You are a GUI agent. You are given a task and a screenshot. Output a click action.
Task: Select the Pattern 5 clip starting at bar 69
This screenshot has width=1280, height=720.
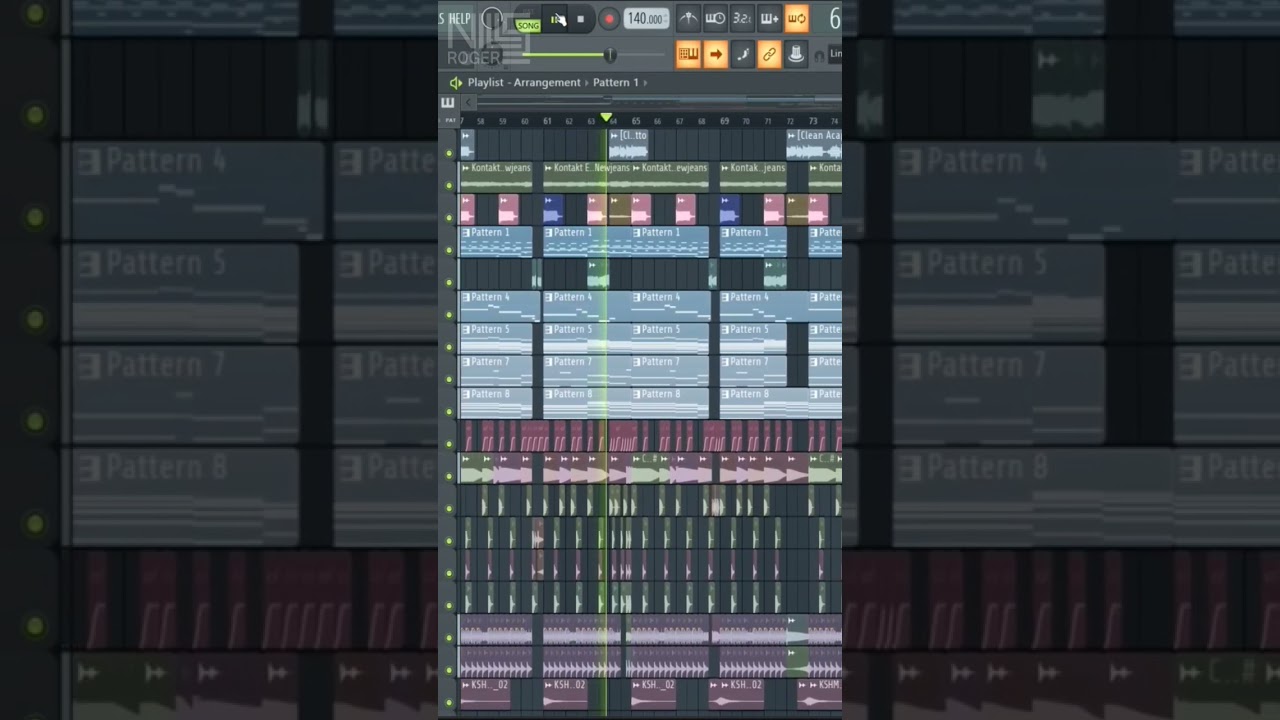tap(753, 338)
